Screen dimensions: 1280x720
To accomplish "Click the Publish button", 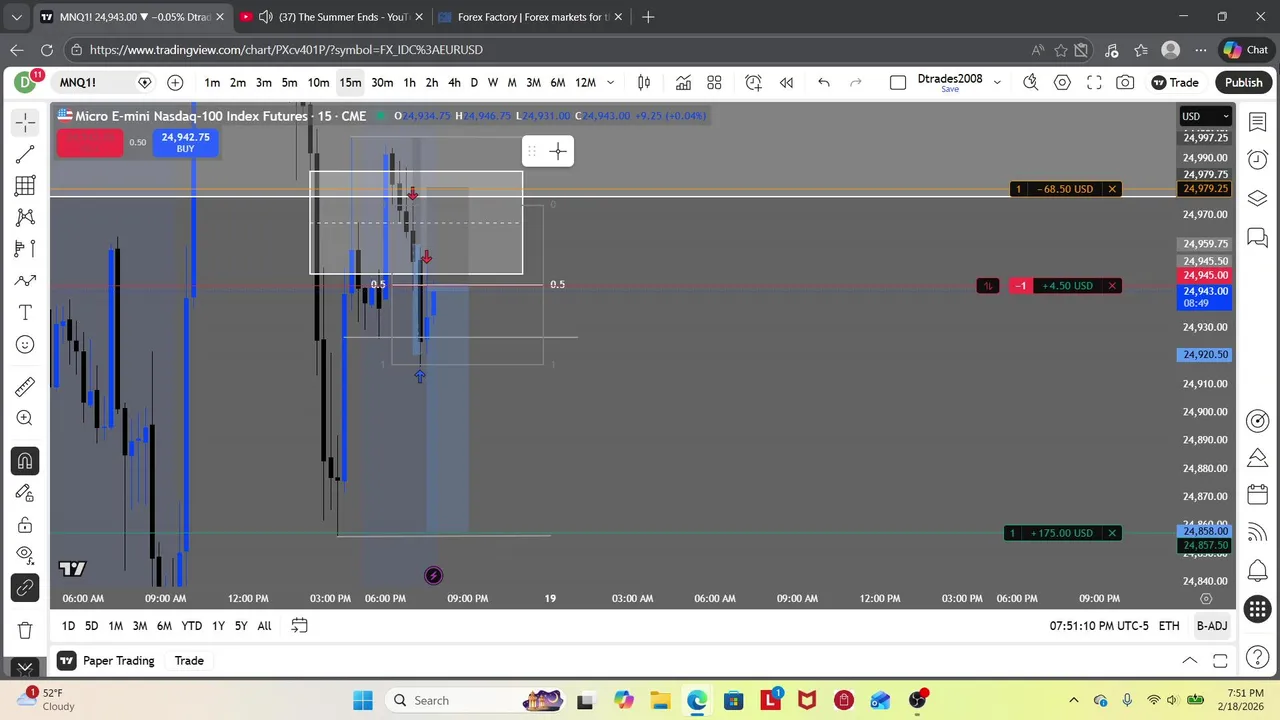I will pos(1243,82).
